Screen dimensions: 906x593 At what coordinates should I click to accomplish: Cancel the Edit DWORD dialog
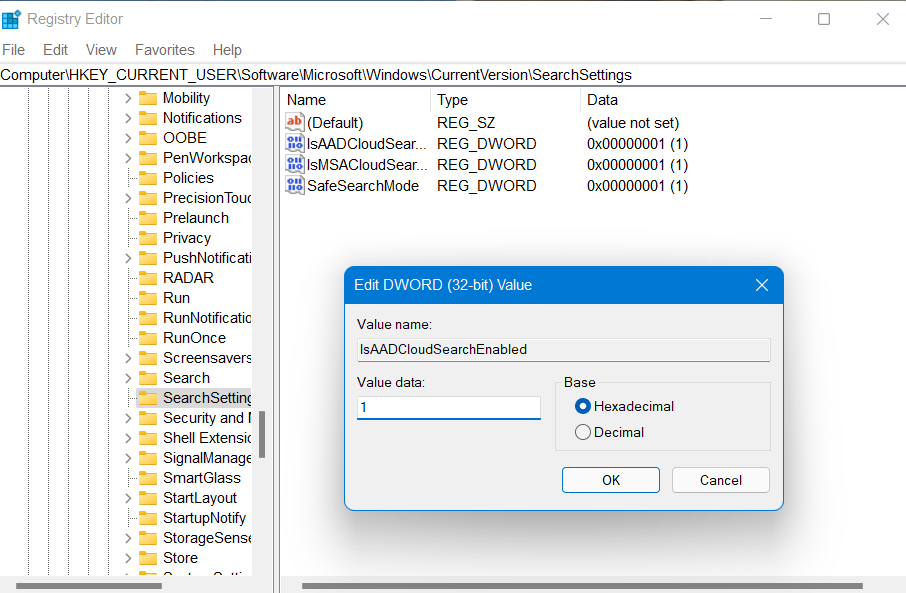(720, 480)
